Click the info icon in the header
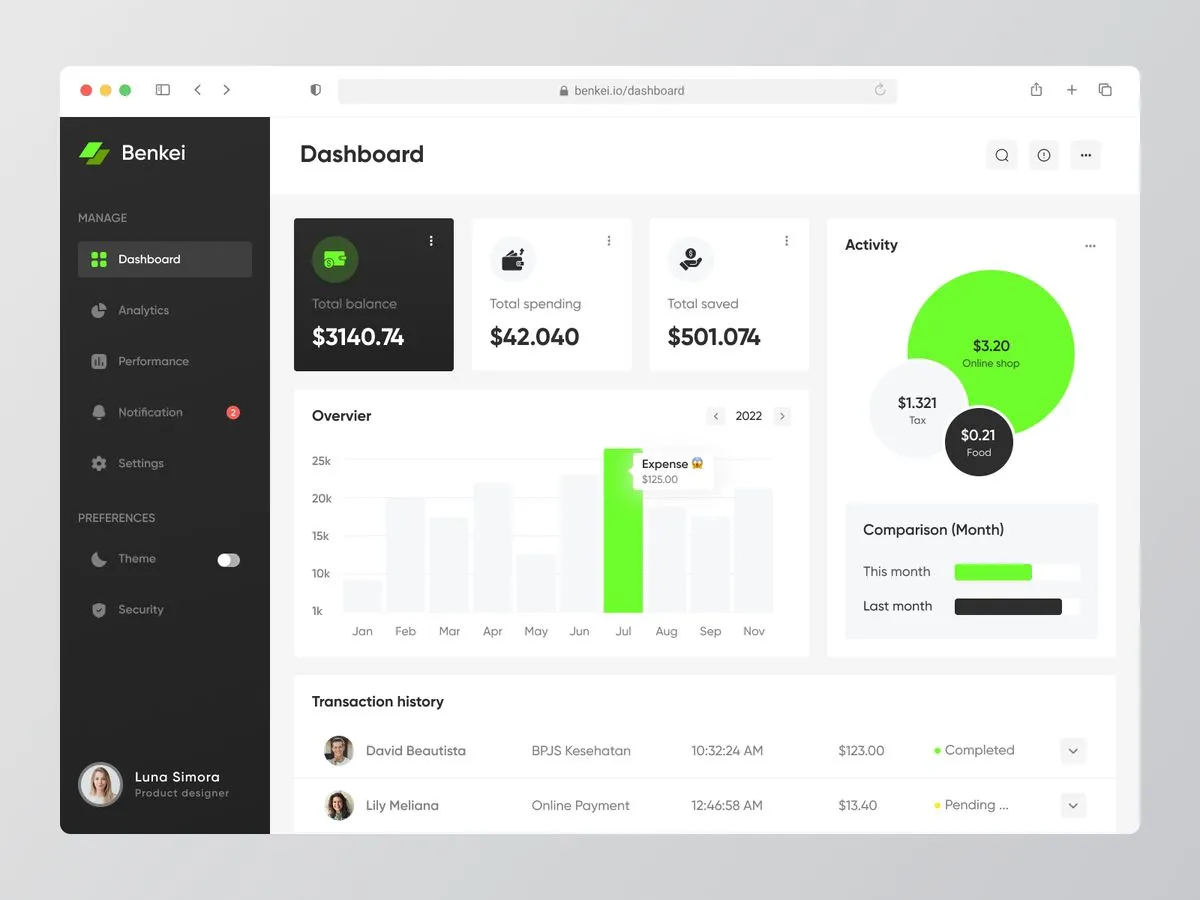 pyautogui.click(x=1043, y=155)
